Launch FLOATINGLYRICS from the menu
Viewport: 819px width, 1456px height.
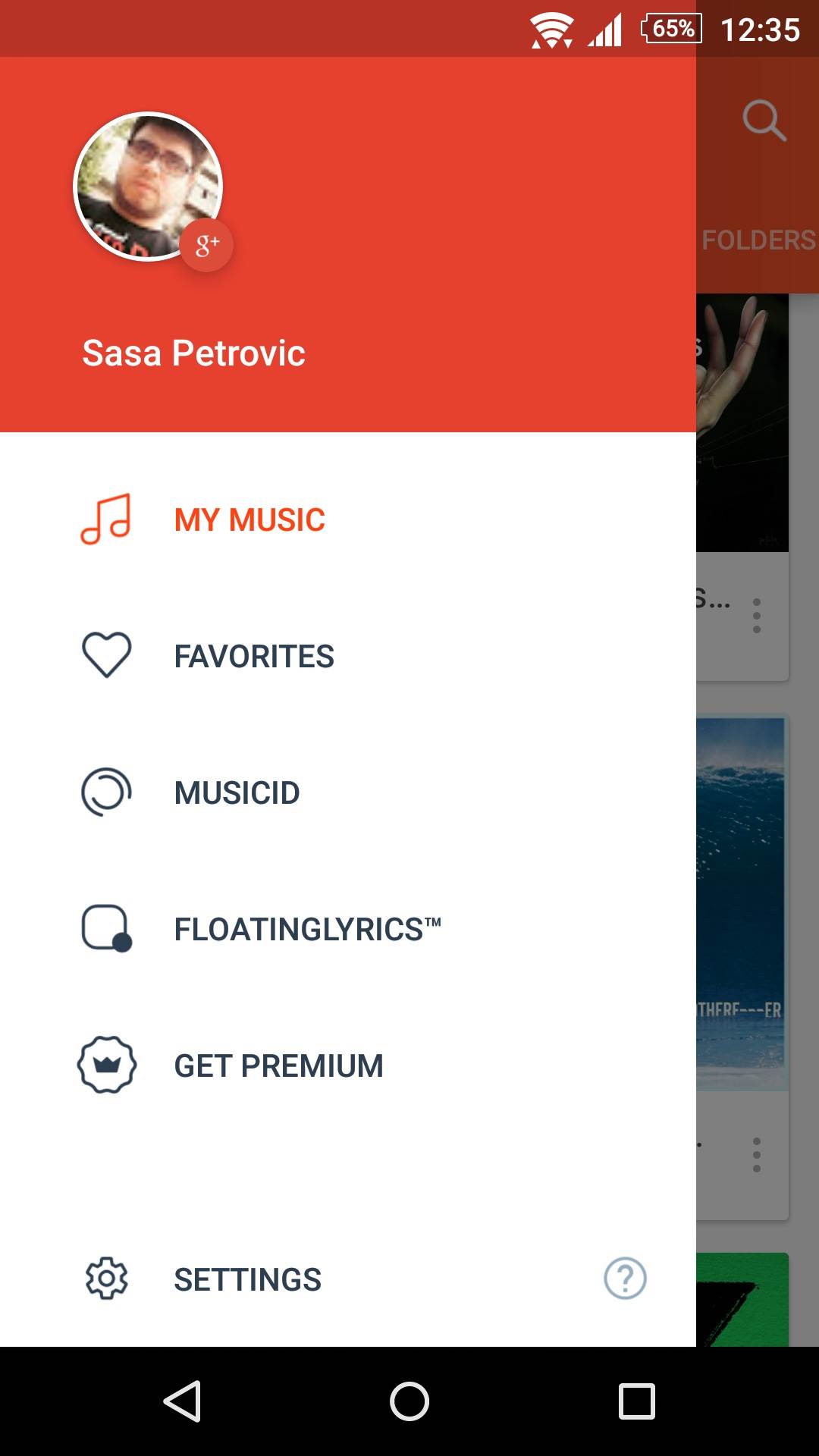tap(307, 930)
